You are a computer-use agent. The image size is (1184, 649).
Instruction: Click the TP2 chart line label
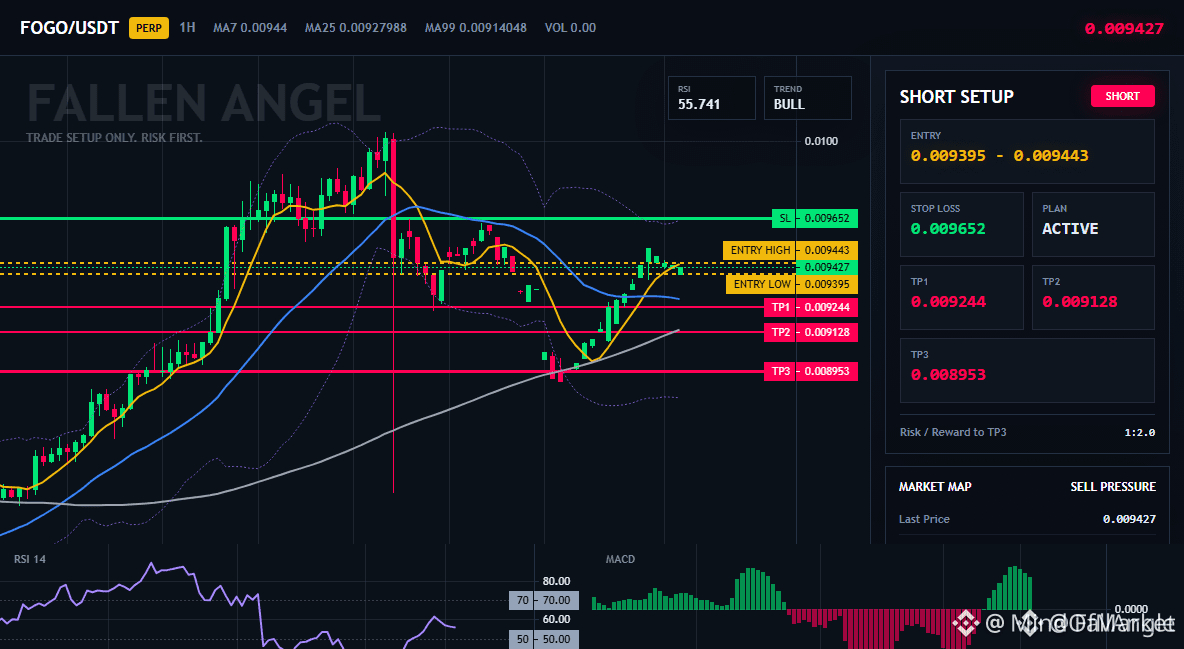(780, 332)
